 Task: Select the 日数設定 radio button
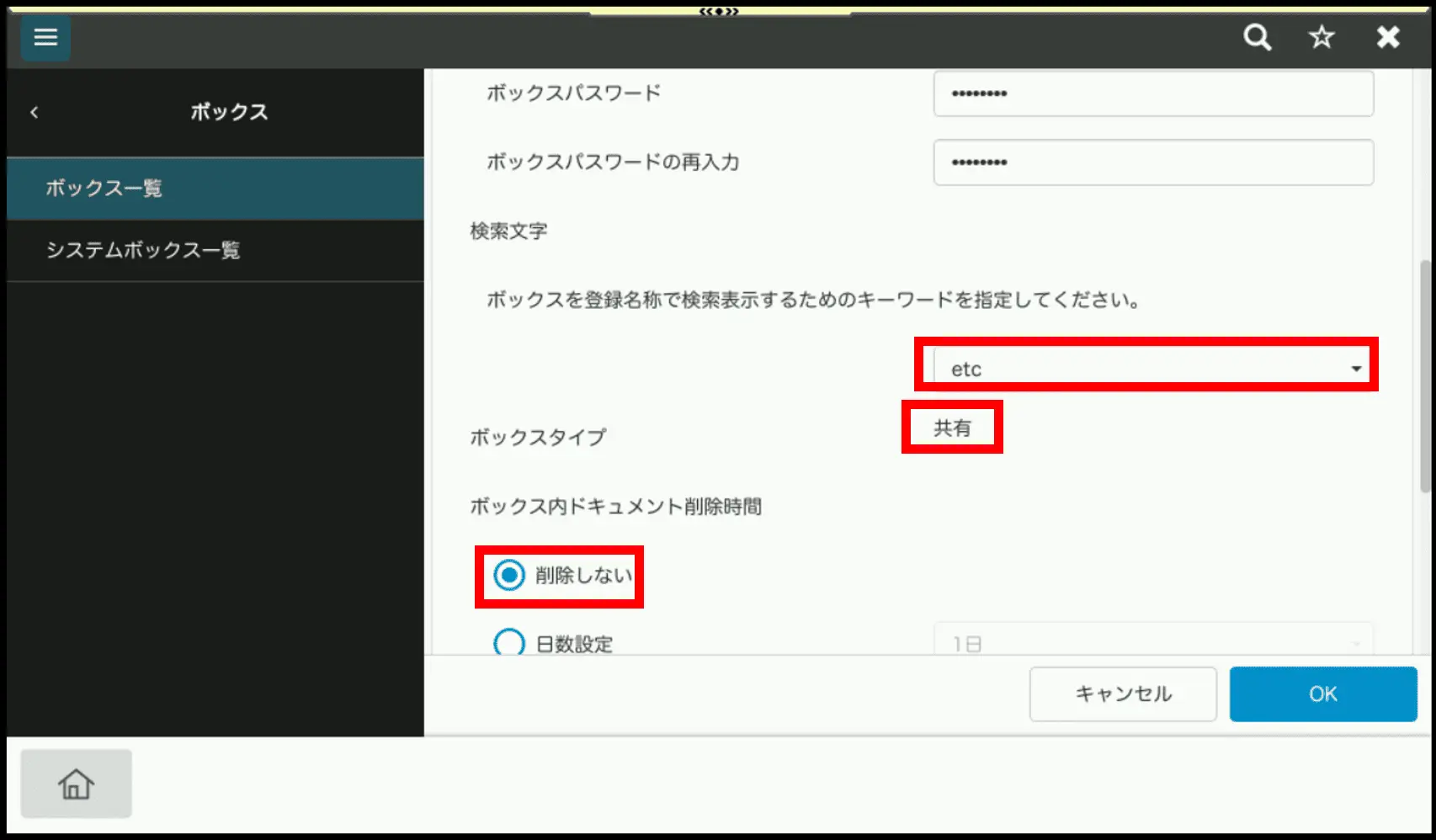tap(509, 643)
